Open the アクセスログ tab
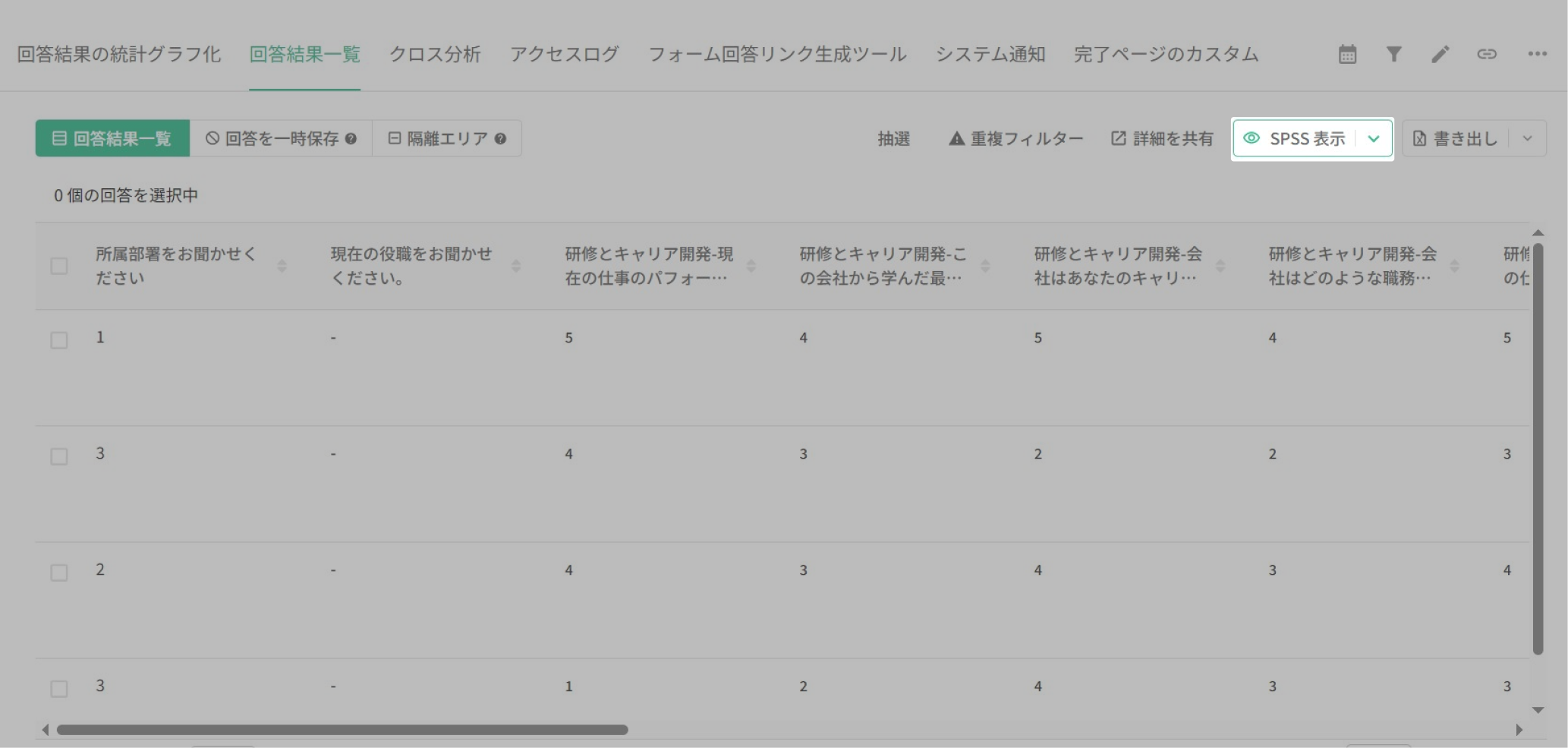 [564, 55]
